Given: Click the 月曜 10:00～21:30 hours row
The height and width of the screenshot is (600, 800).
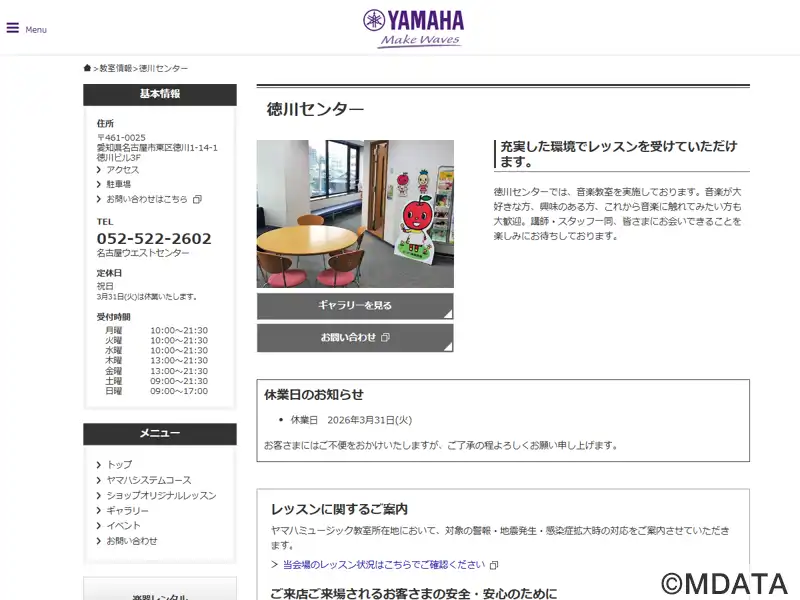Looking at the screenshot, I should [156, 331].
